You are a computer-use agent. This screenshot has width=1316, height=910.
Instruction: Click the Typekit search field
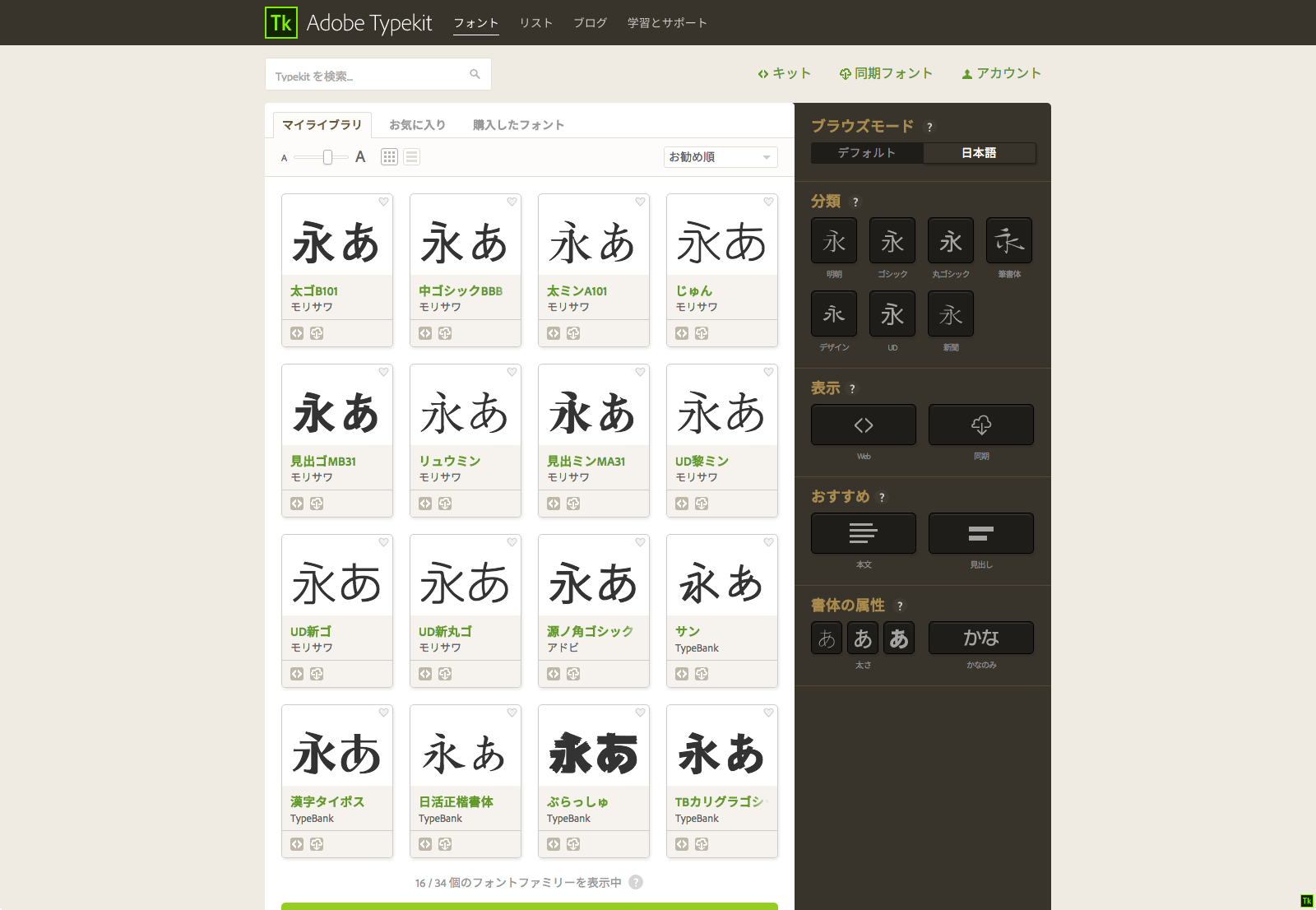point(370,74)
